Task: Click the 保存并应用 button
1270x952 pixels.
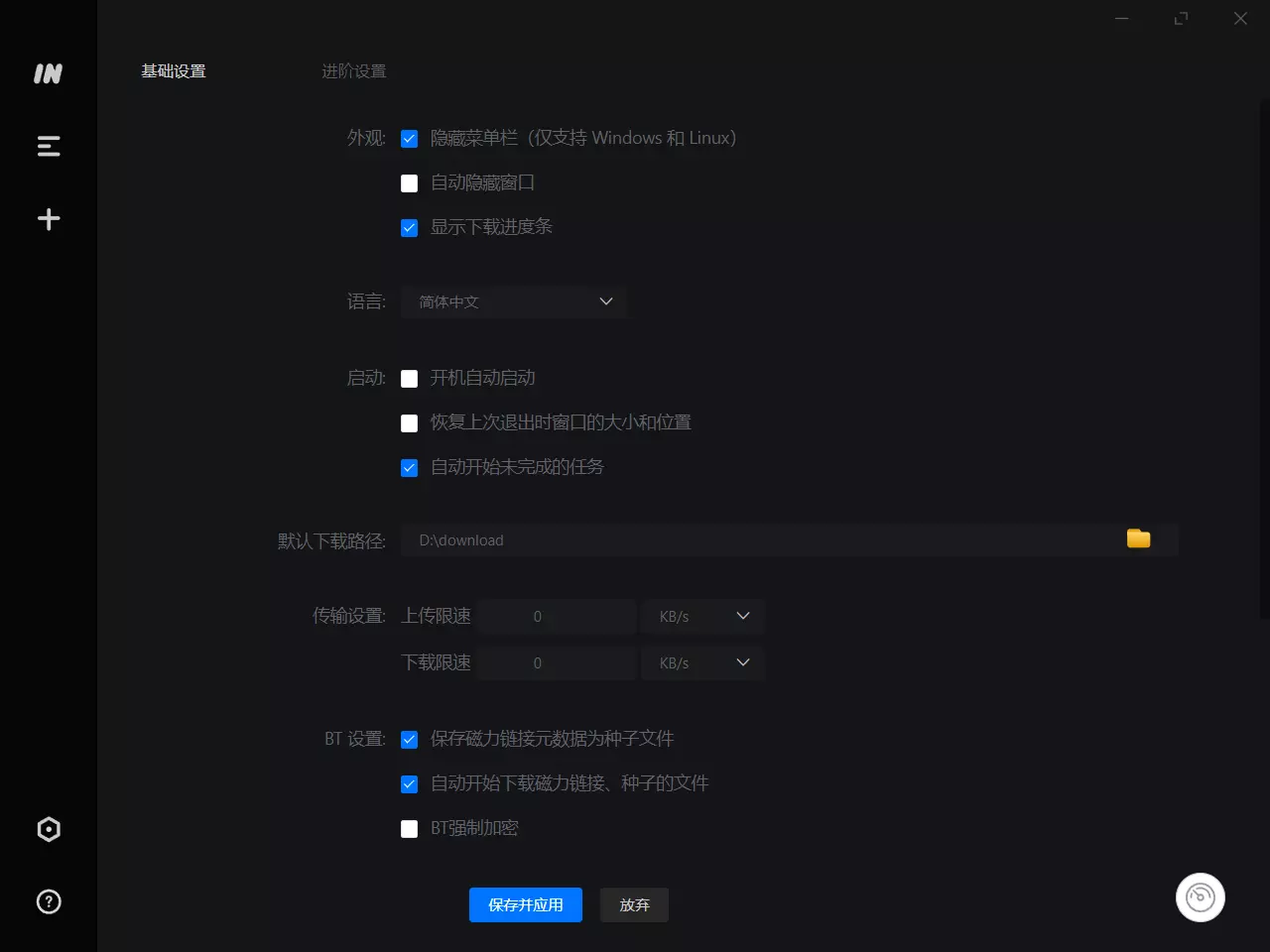Action: 525,904
